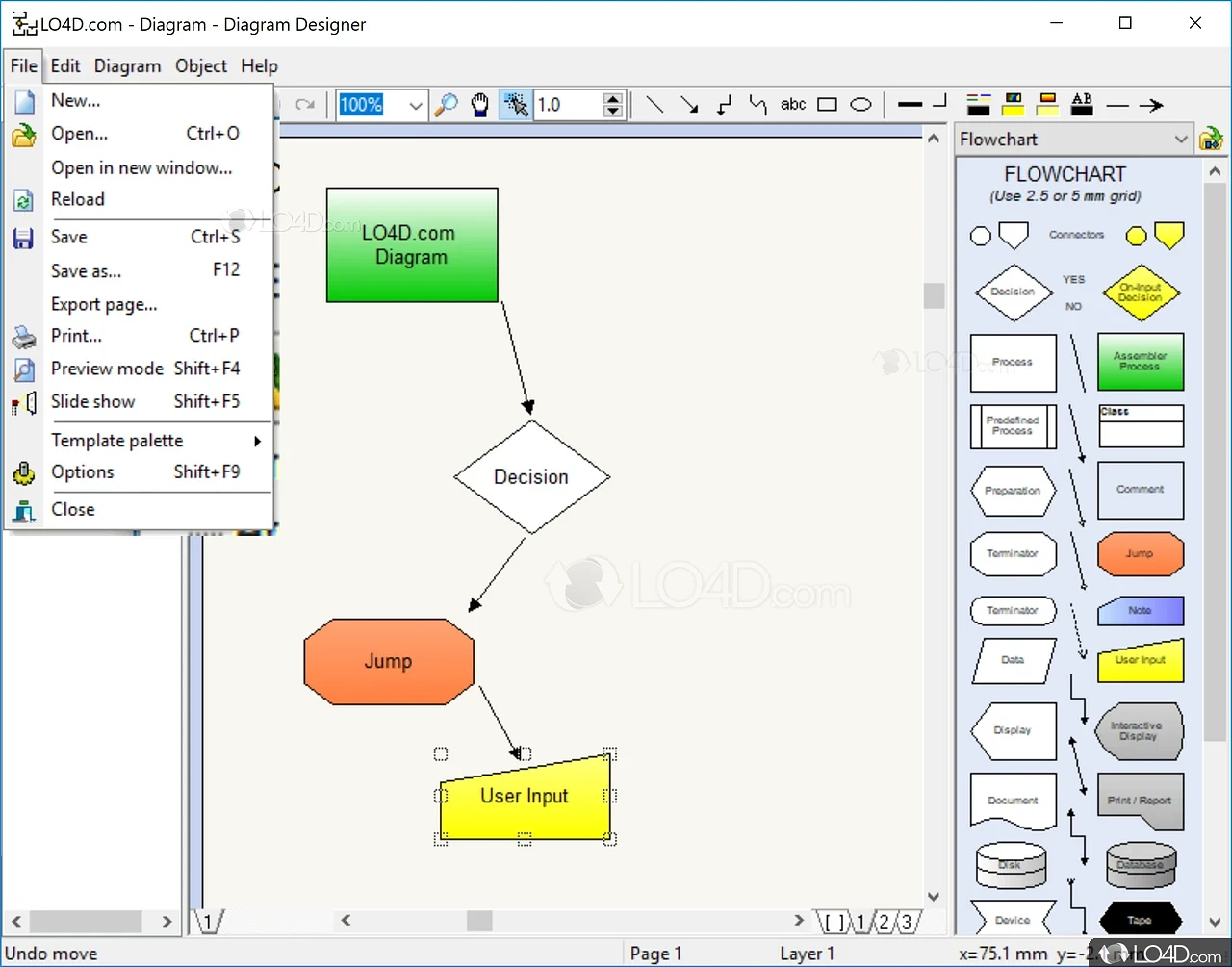
Task: Select the Pan hand tool
Action: [479, 105]
